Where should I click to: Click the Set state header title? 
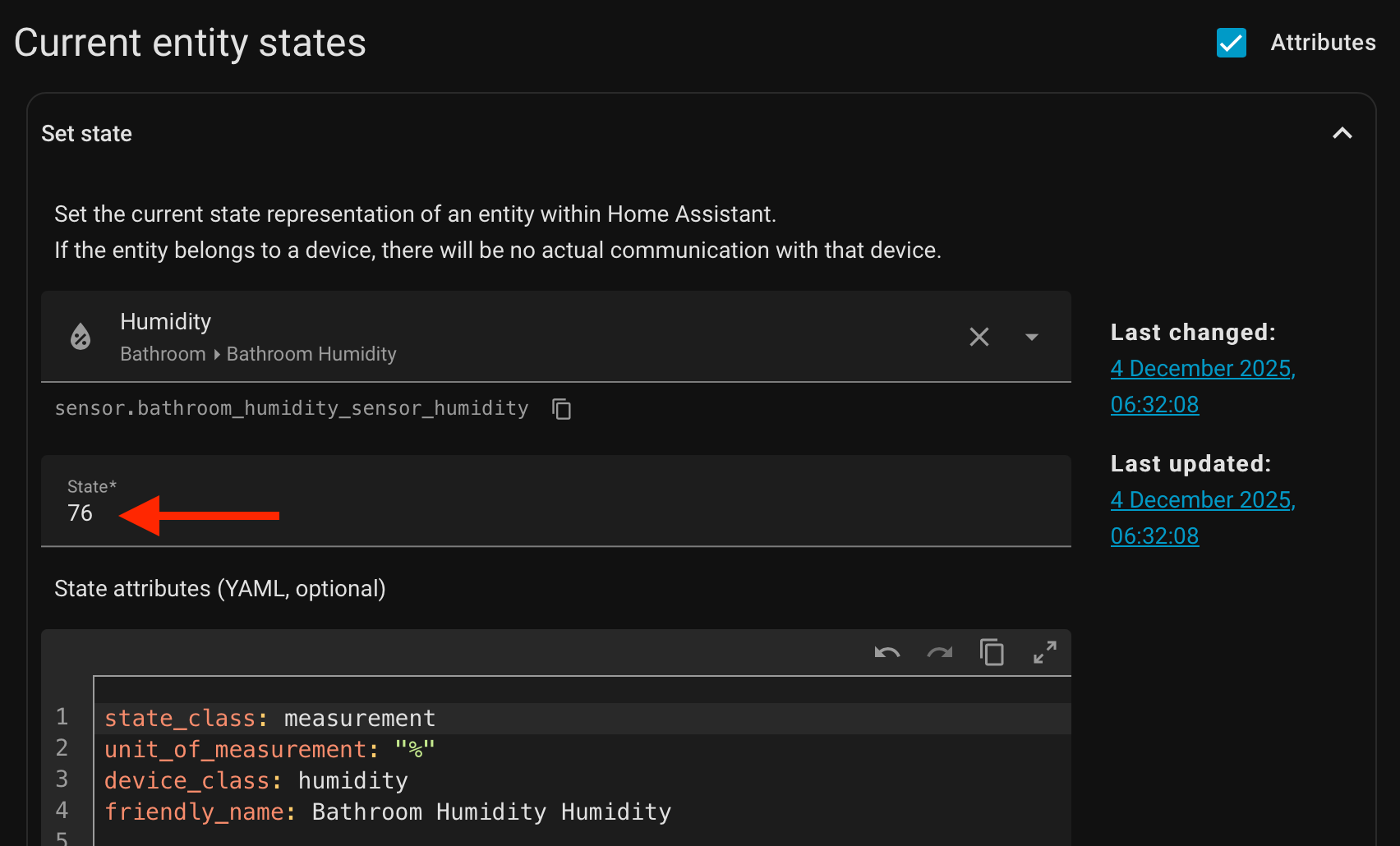(87, 134)
